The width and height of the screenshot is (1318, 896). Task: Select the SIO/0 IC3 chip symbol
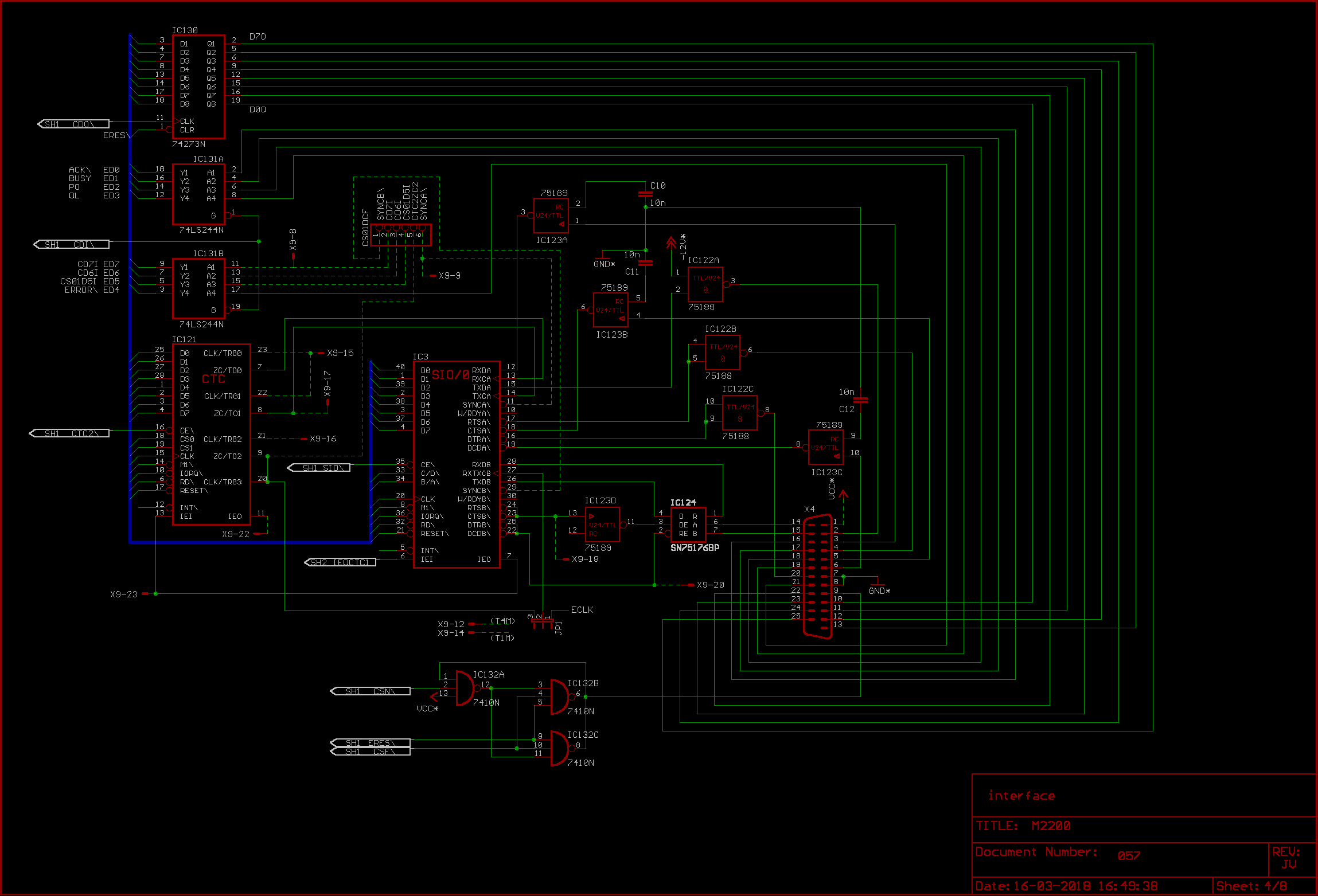pyautogui.click(x=456, y=464)
